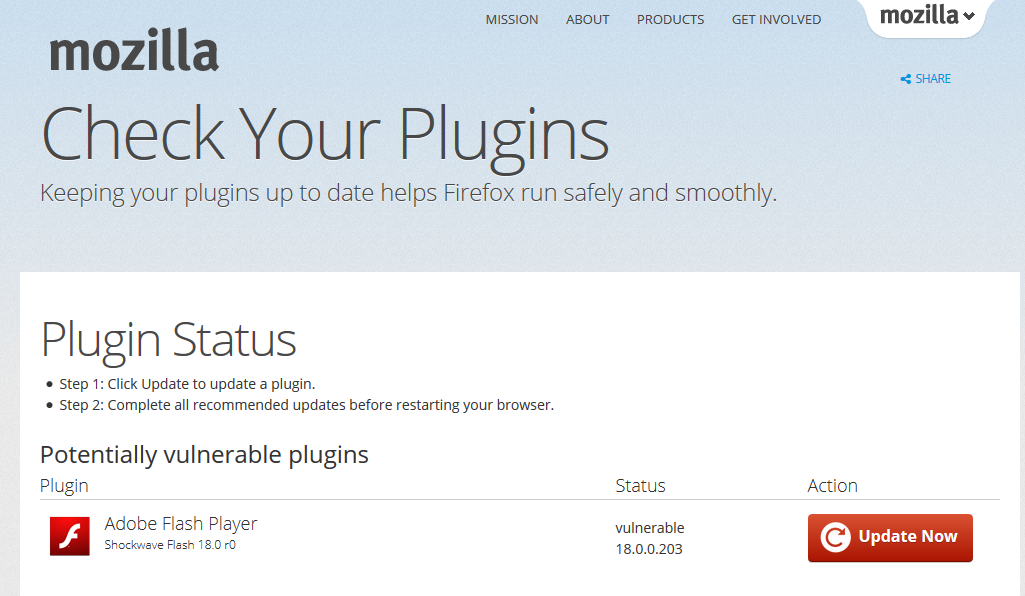Image resolution: width=1025 pixels, height=596 pixels.
Task: Expand the mozilla tab dropdown arrow
Action: [x=969, y=16]
